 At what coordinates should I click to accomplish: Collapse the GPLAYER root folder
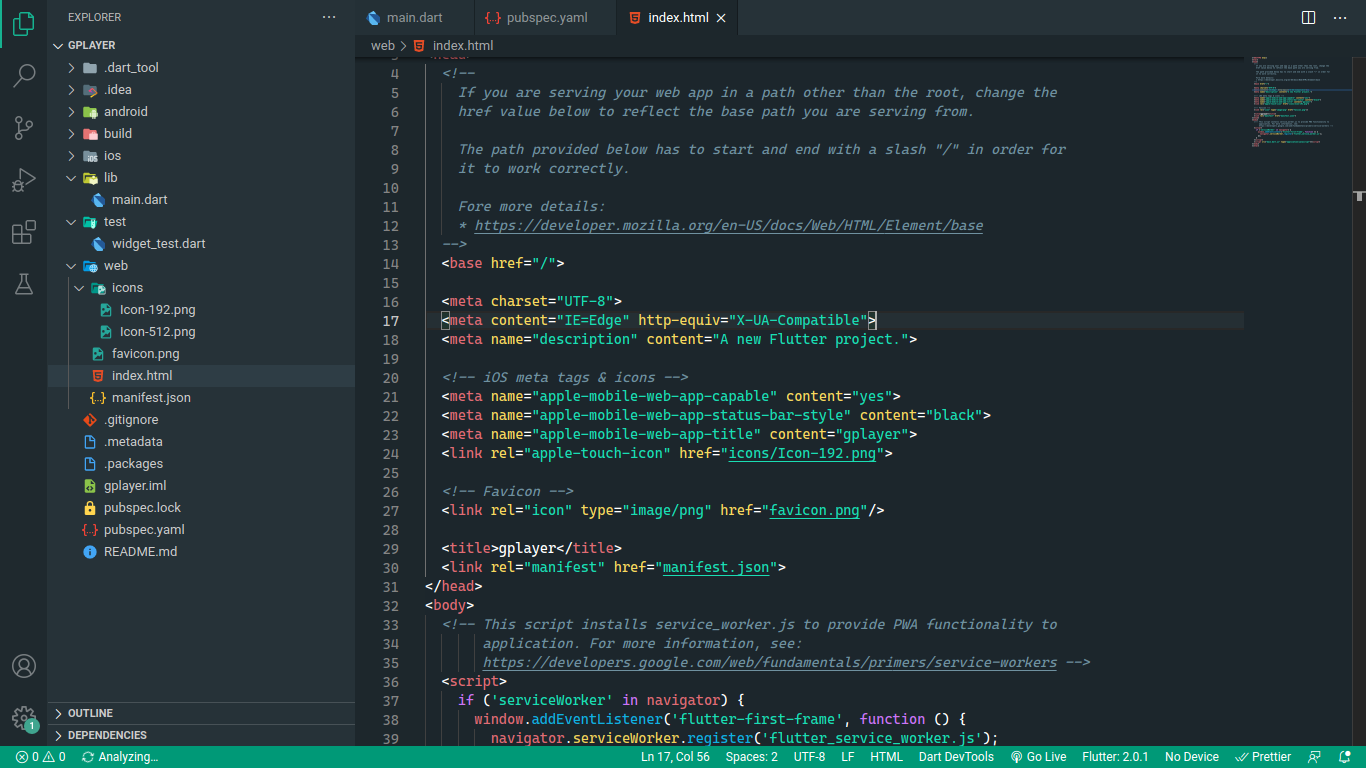click(x=59, y=45)
